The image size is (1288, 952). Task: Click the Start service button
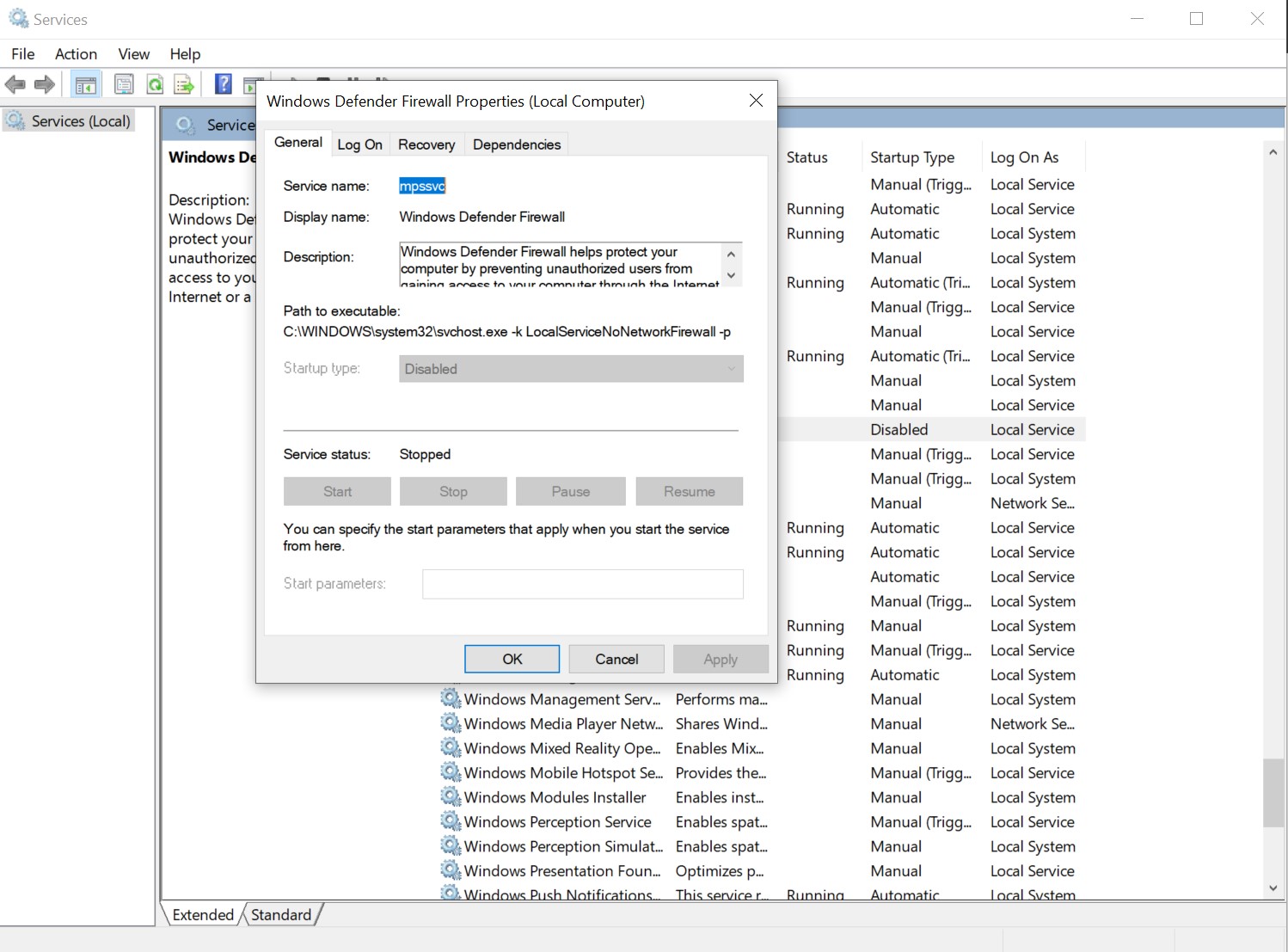point(337,491)
